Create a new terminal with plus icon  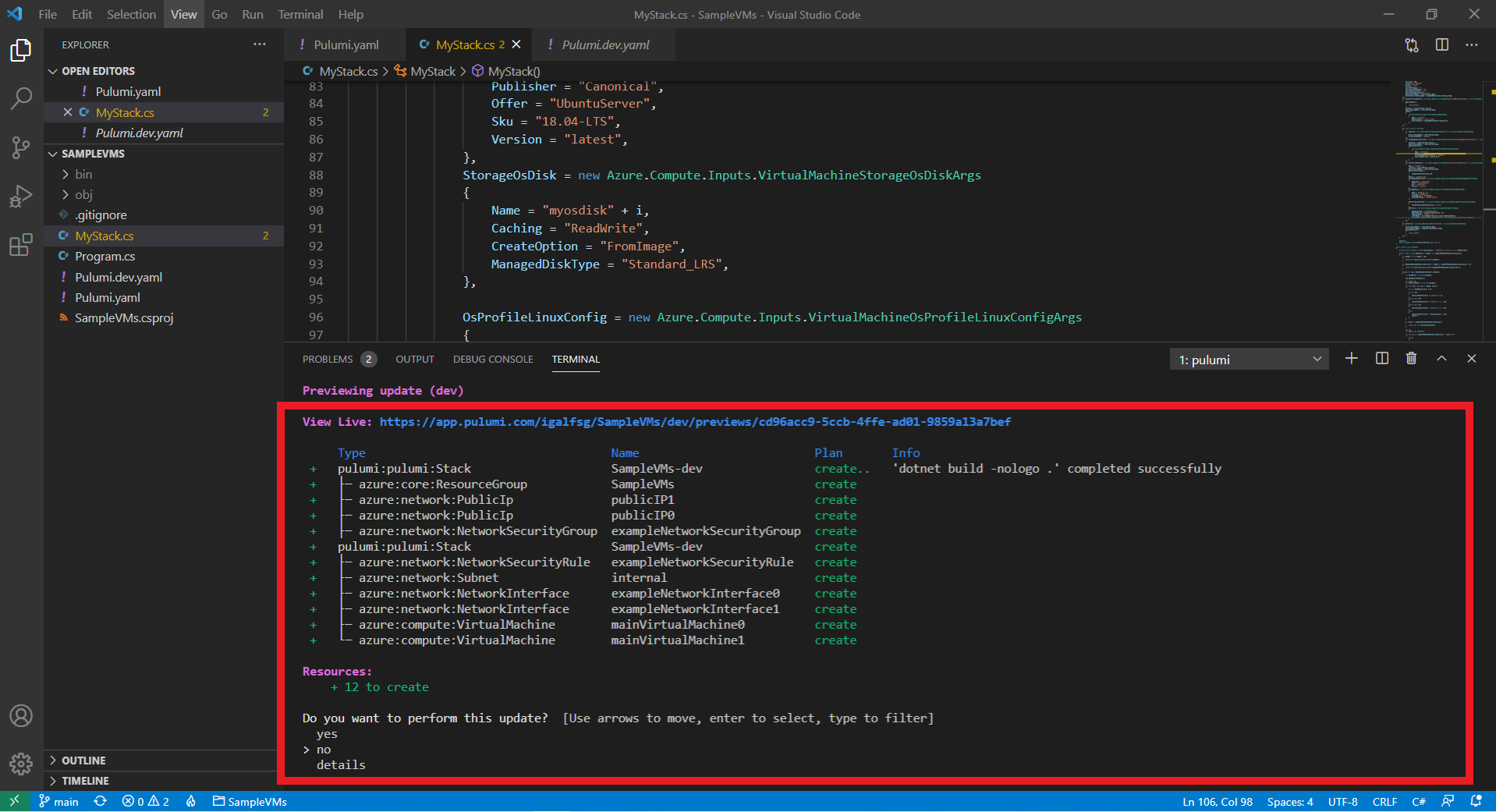(x=1352, y=359)
